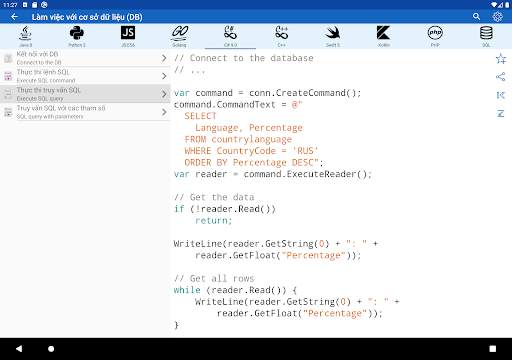Viewport: 512px width, 360px height.
Task: Click the 'while (reader.Read()) {' line
Action: [x=235, y=290]
